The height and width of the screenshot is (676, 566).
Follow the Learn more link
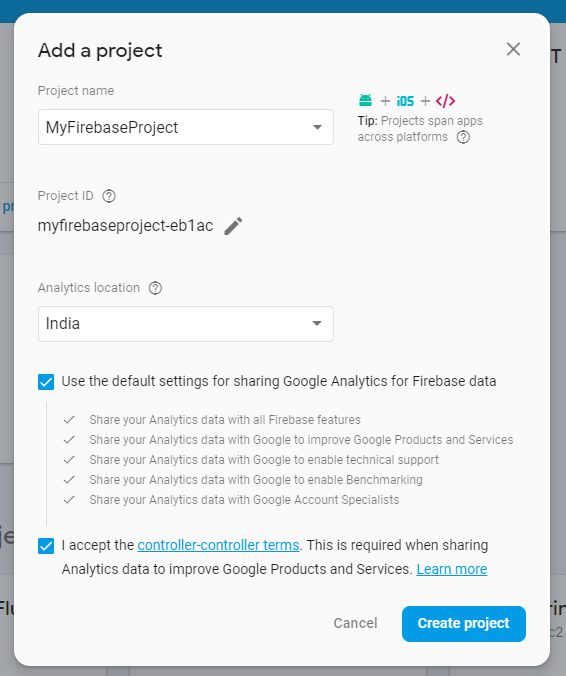point(452,570)
